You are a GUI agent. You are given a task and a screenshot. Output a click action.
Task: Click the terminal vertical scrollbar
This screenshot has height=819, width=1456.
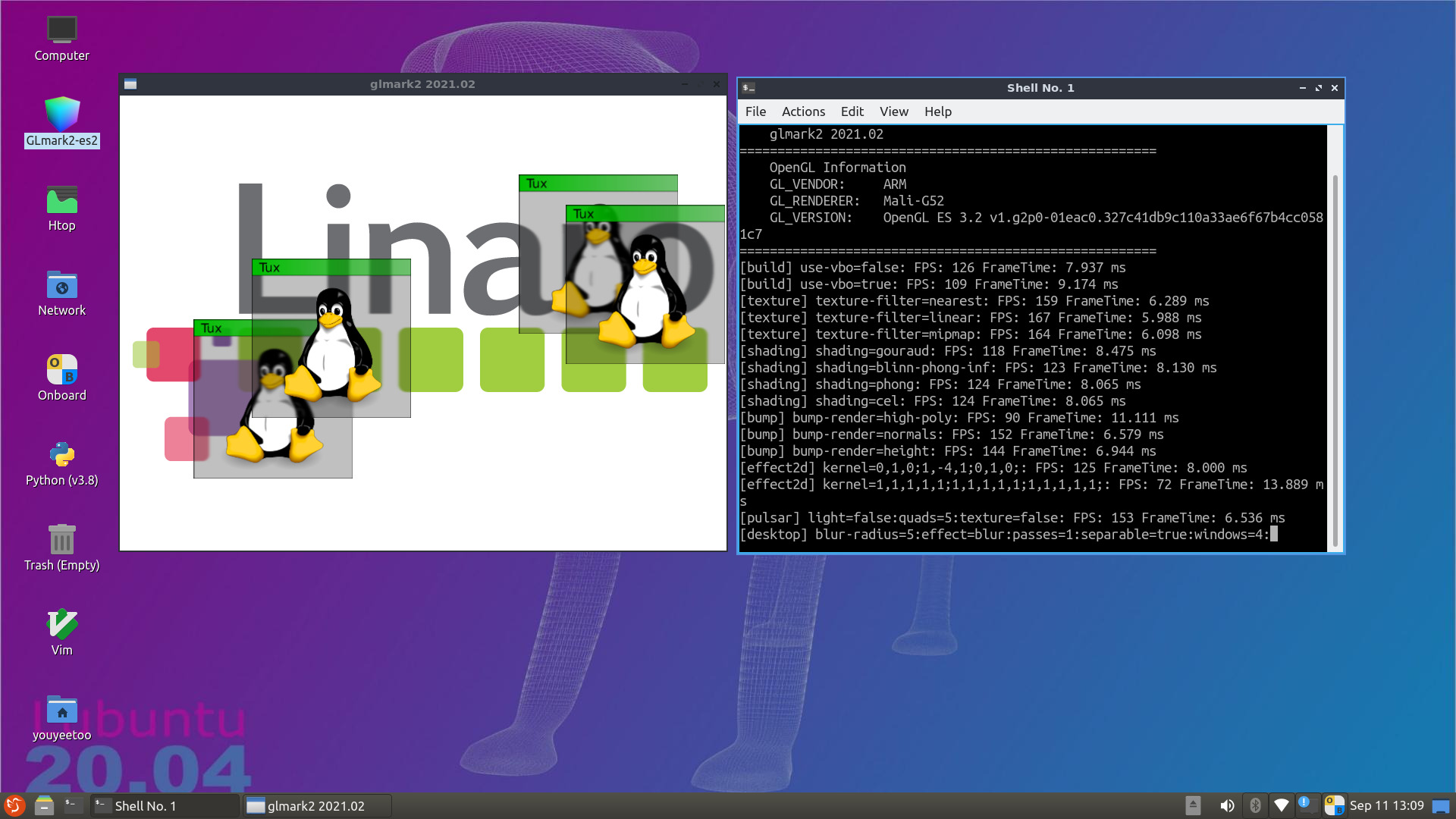coord(1335,360)
